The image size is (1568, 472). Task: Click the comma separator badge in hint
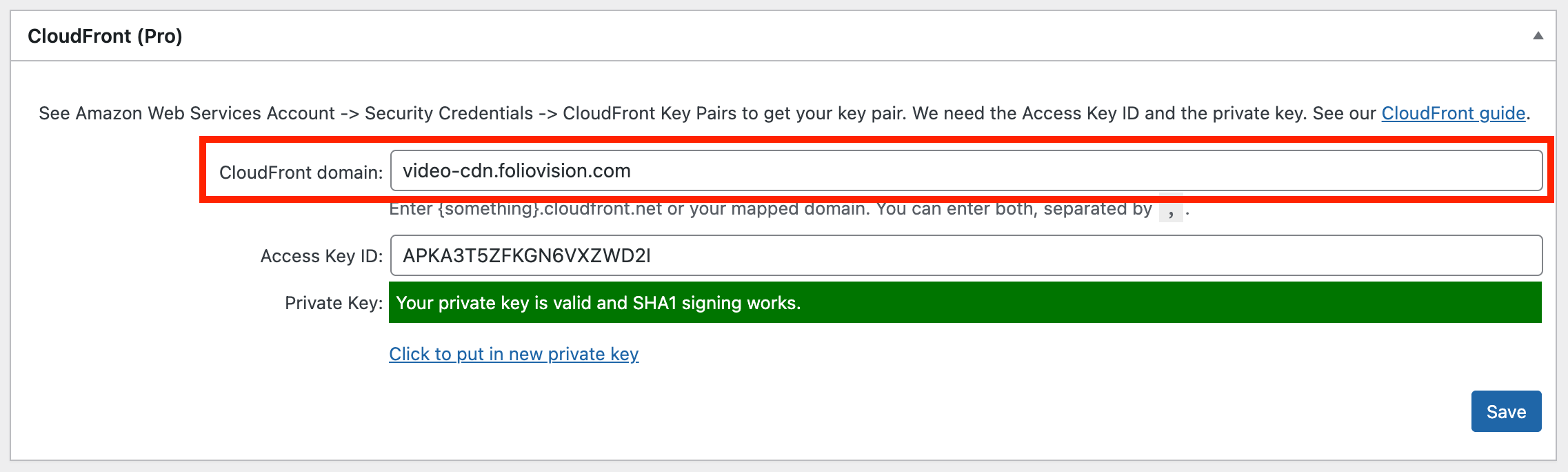1171,209
